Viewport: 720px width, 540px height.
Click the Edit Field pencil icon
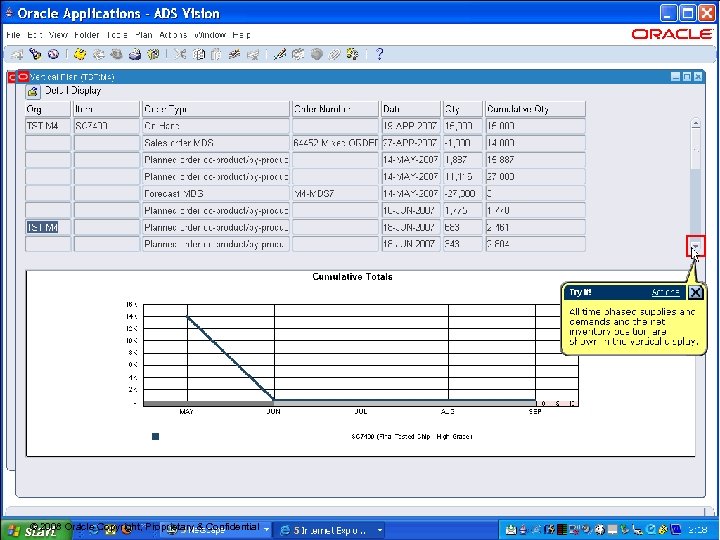pyautogui.click(x=279, y=55)
